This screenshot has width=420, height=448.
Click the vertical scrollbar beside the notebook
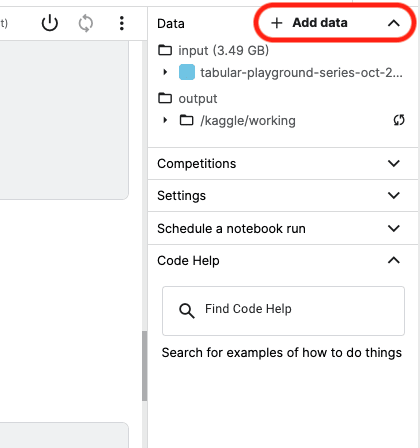click(x=144, y=366)
